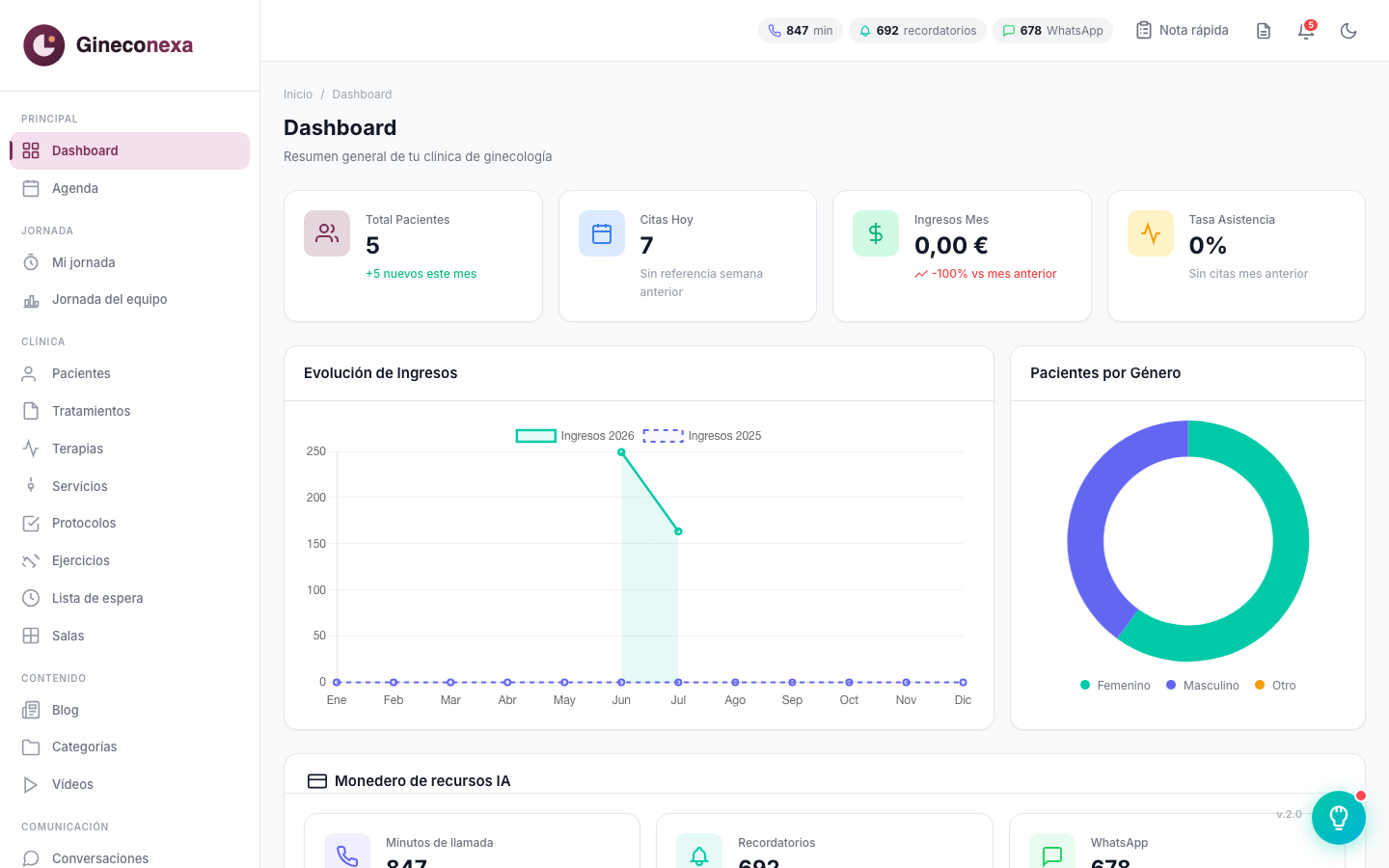Click the Terapias pulse icon
1389x868 pixels.
coord(31,448)
